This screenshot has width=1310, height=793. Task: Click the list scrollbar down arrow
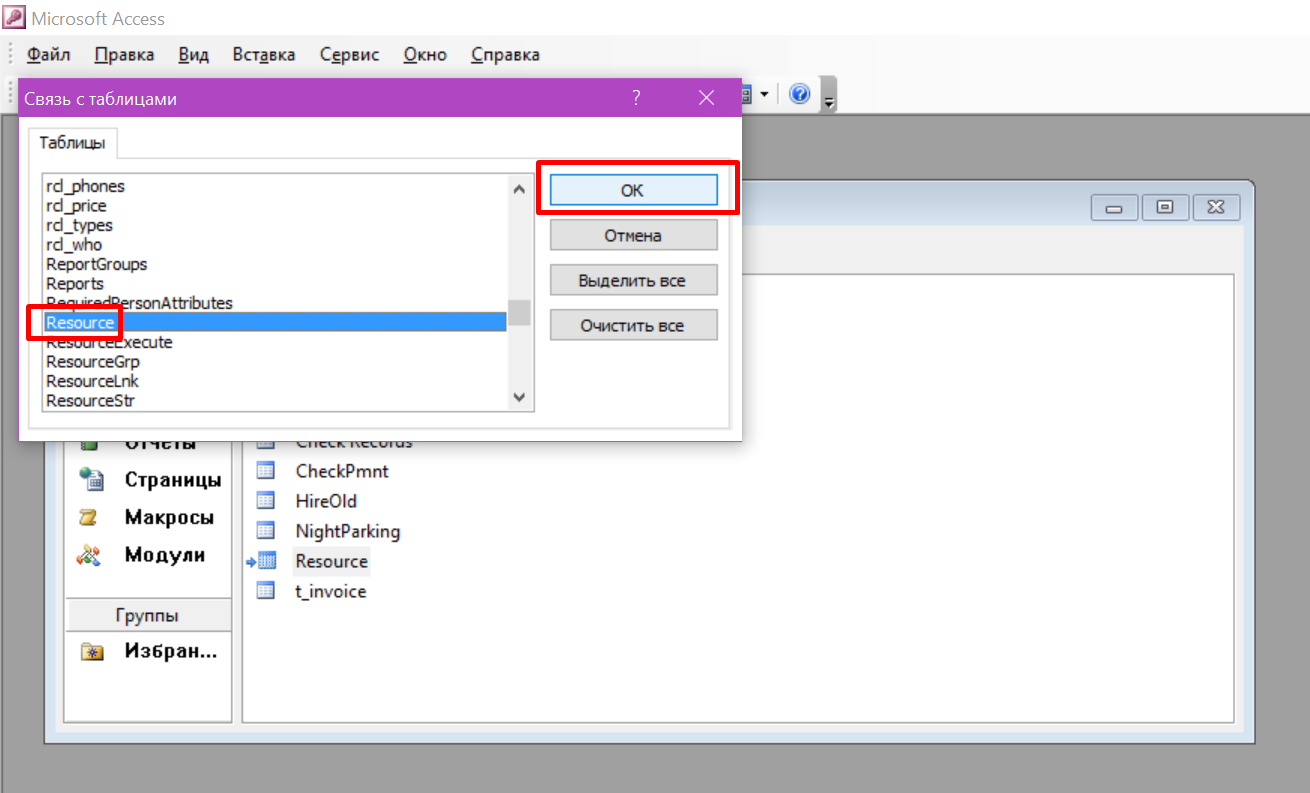coord(519,398)
